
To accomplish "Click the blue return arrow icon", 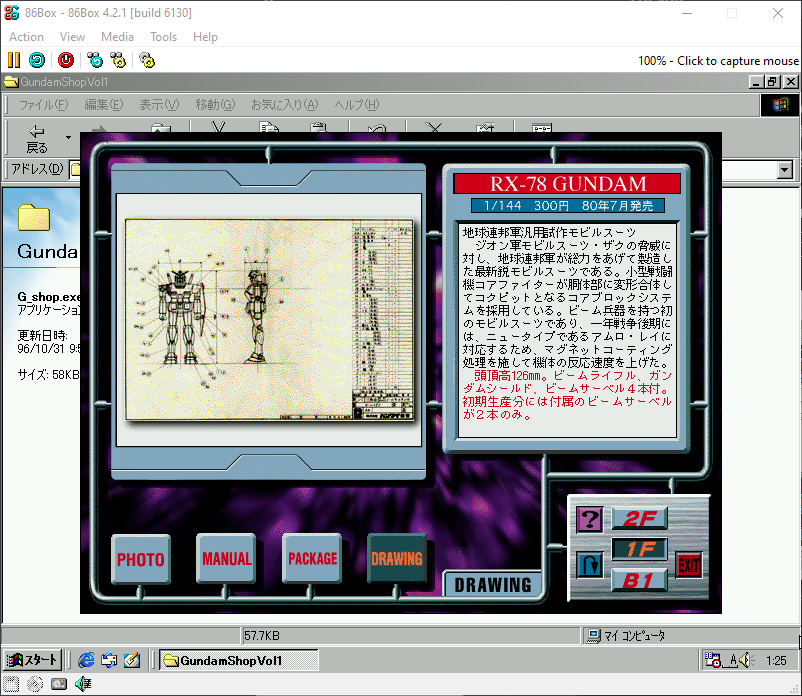I will pyautogui.click(x=589, y=565).
